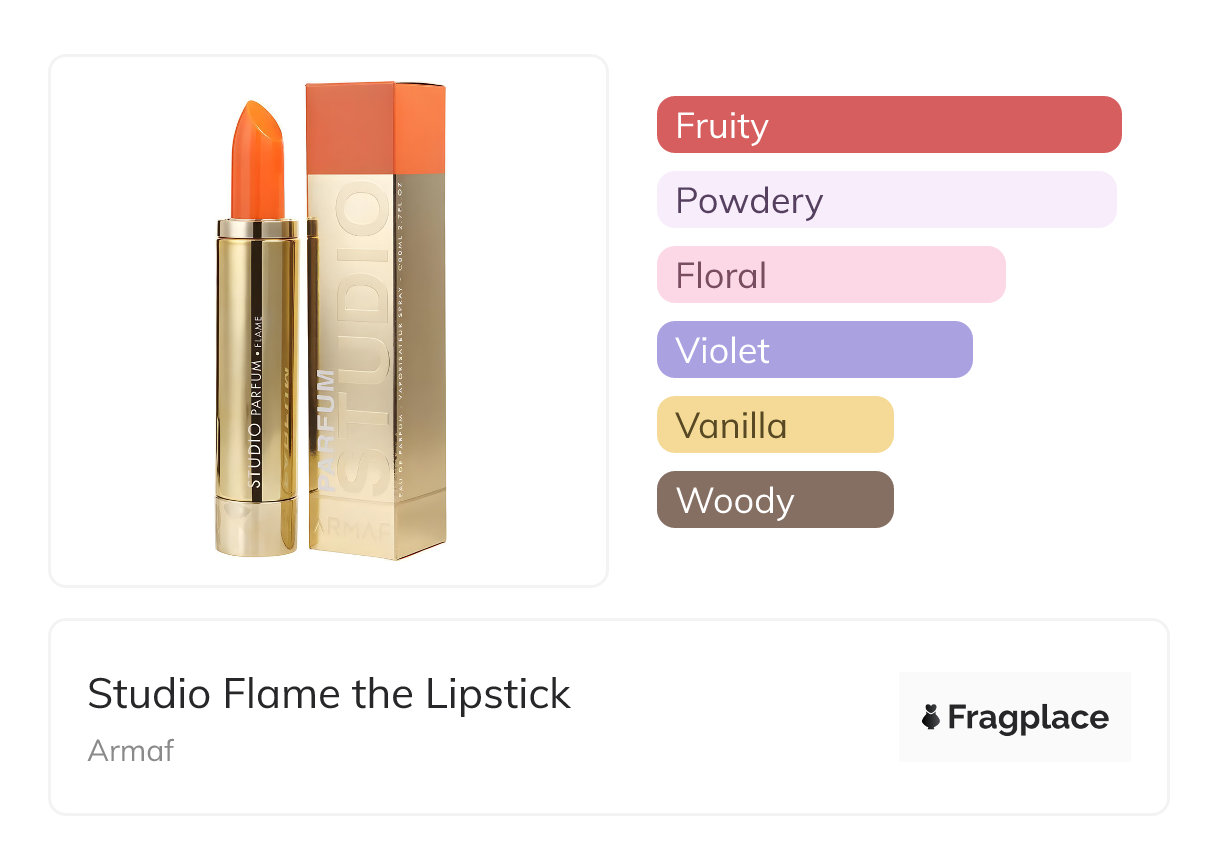The width and height of the screenshot is (1218, 864).
Task: Click the Fragplace badge background
Action: point(1015,717)
